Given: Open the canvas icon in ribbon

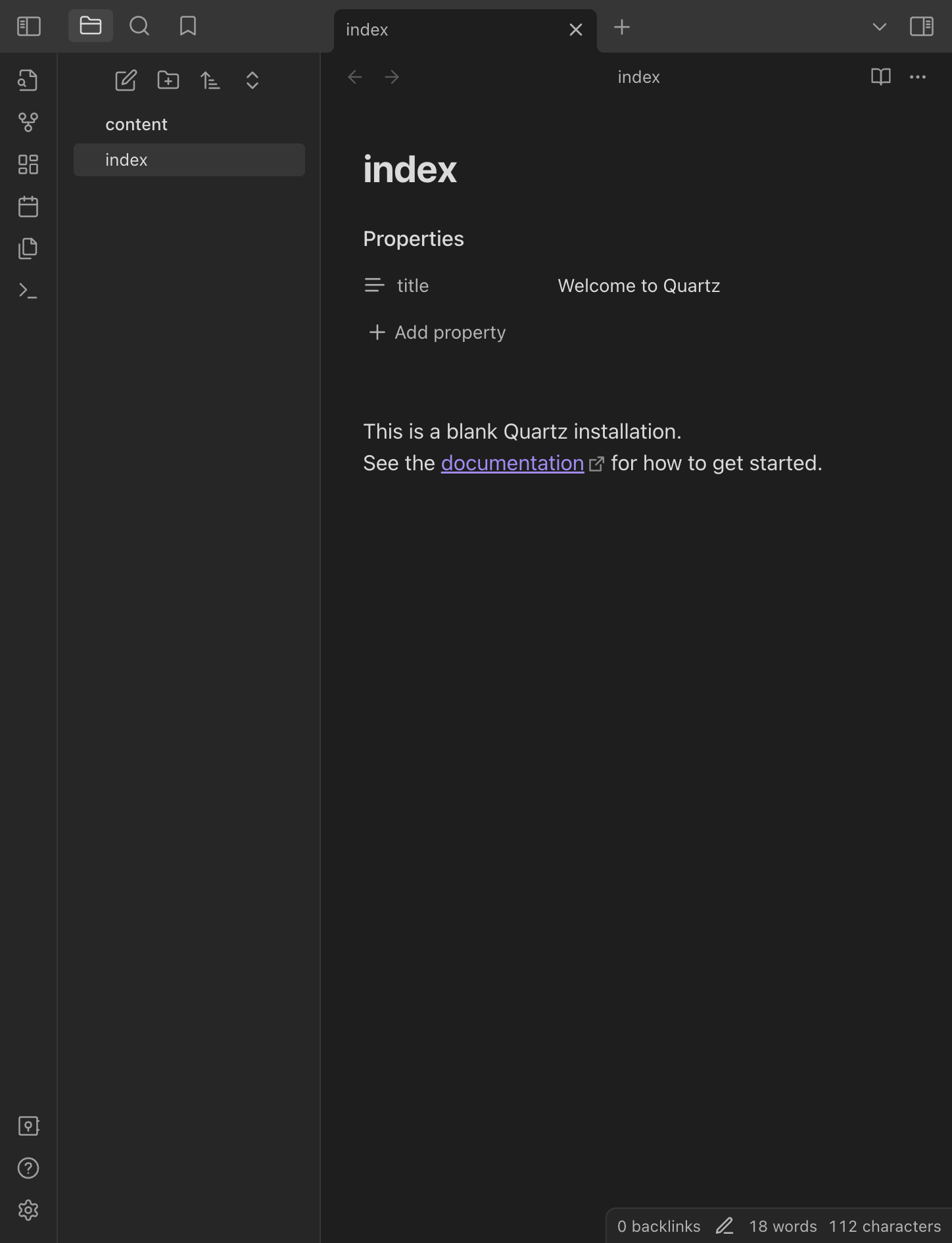Looking at the screenshot, I should [x=28, y=164].
